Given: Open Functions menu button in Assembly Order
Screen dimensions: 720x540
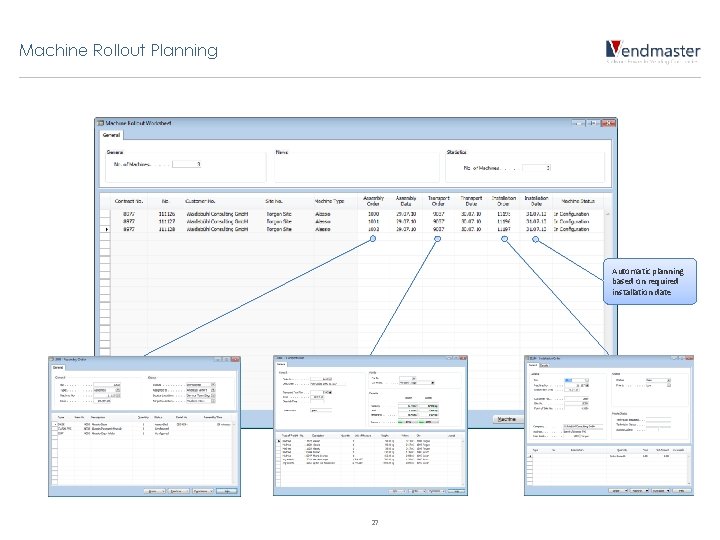Looking at the screenshot, I should [202, 491].
